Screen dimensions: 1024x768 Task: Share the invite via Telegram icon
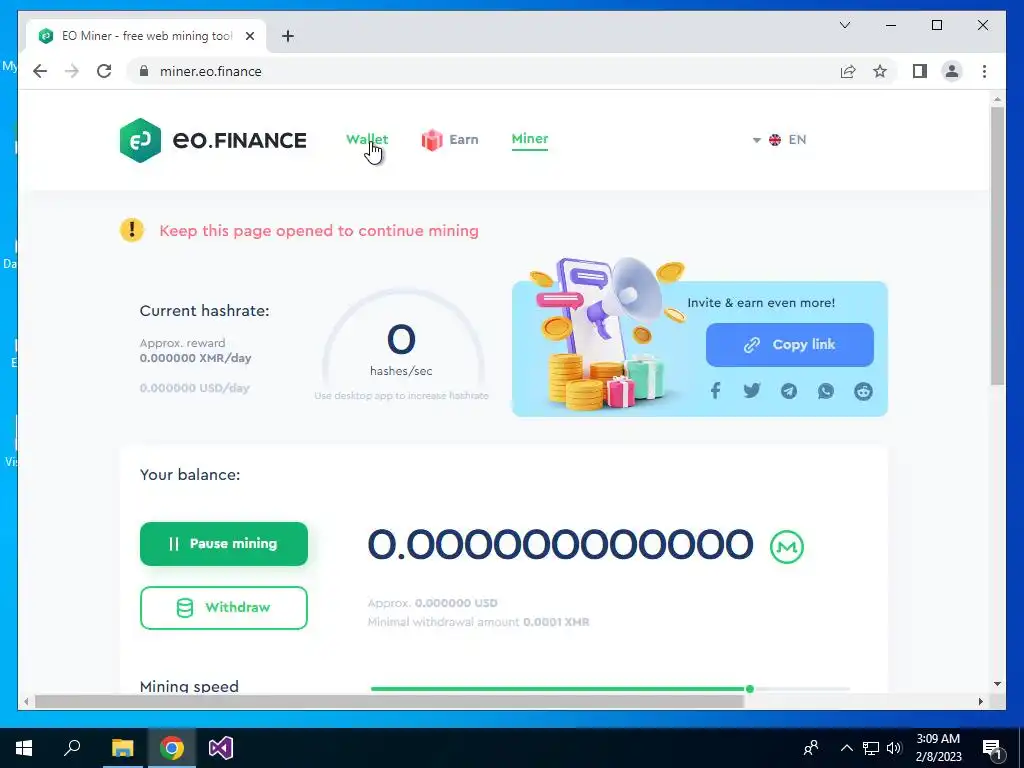click(789, 391)
